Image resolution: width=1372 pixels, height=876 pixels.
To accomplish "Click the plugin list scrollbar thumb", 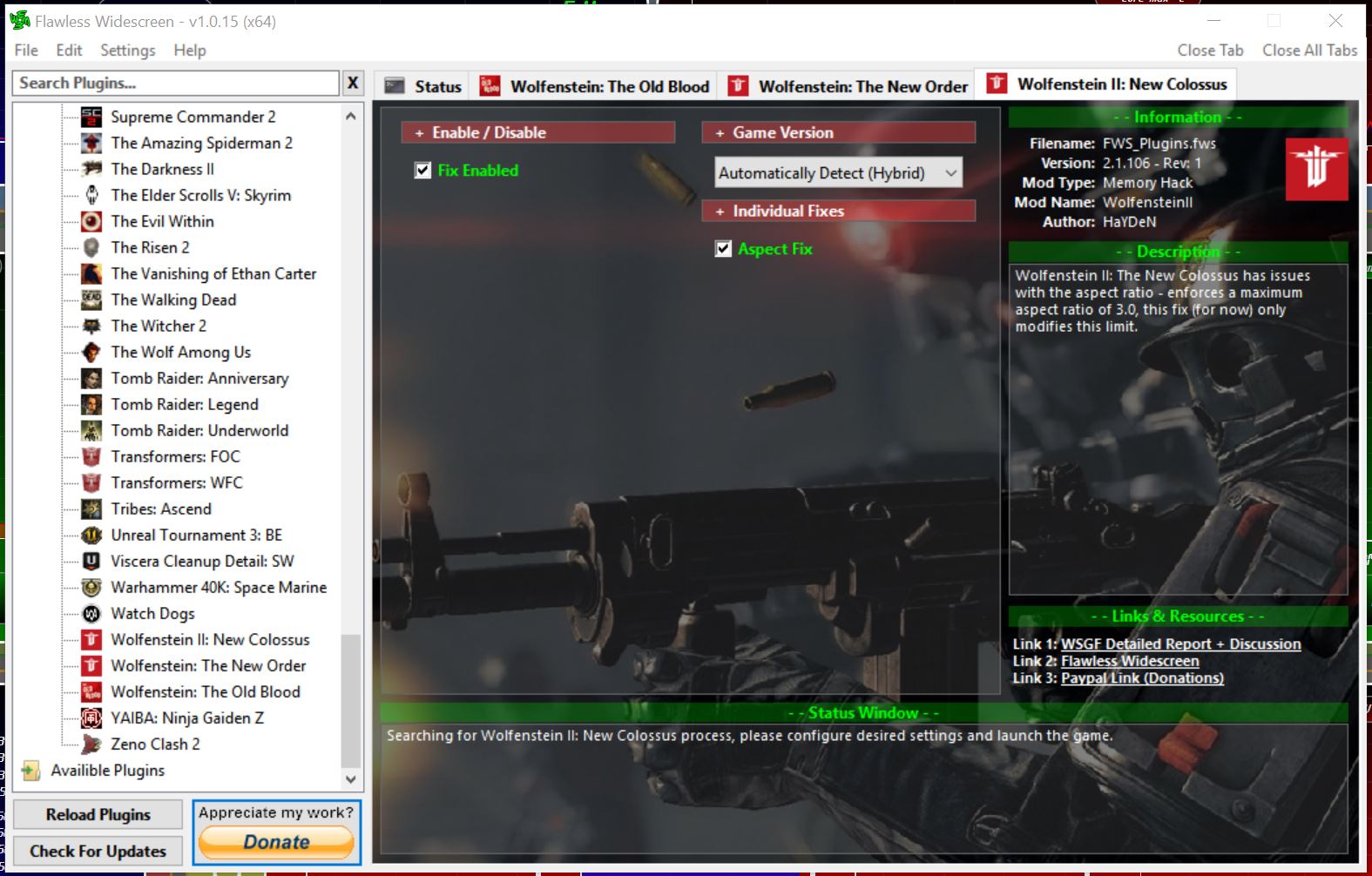I will coord(350,701).
